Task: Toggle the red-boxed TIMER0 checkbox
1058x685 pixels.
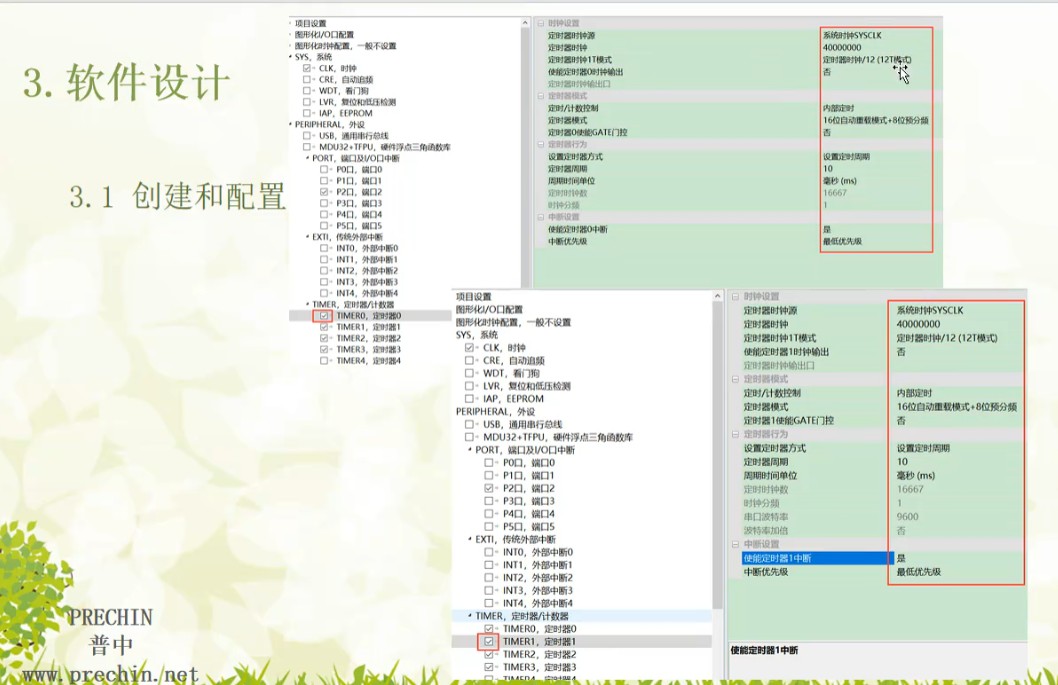Action: (324, 316)
